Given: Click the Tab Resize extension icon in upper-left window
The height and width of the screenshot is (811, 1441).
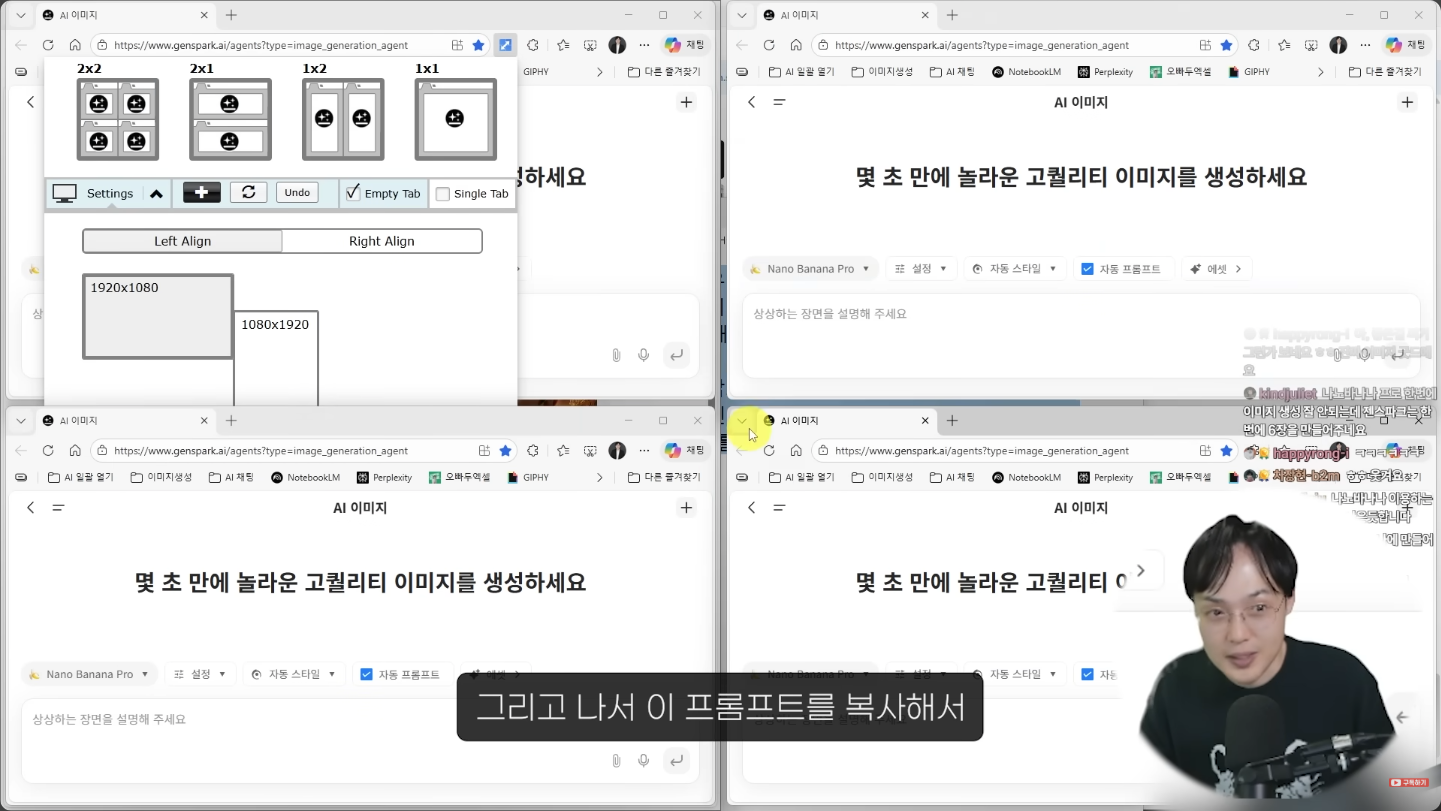Looking at the screenshot, I should tap(506, 45).
